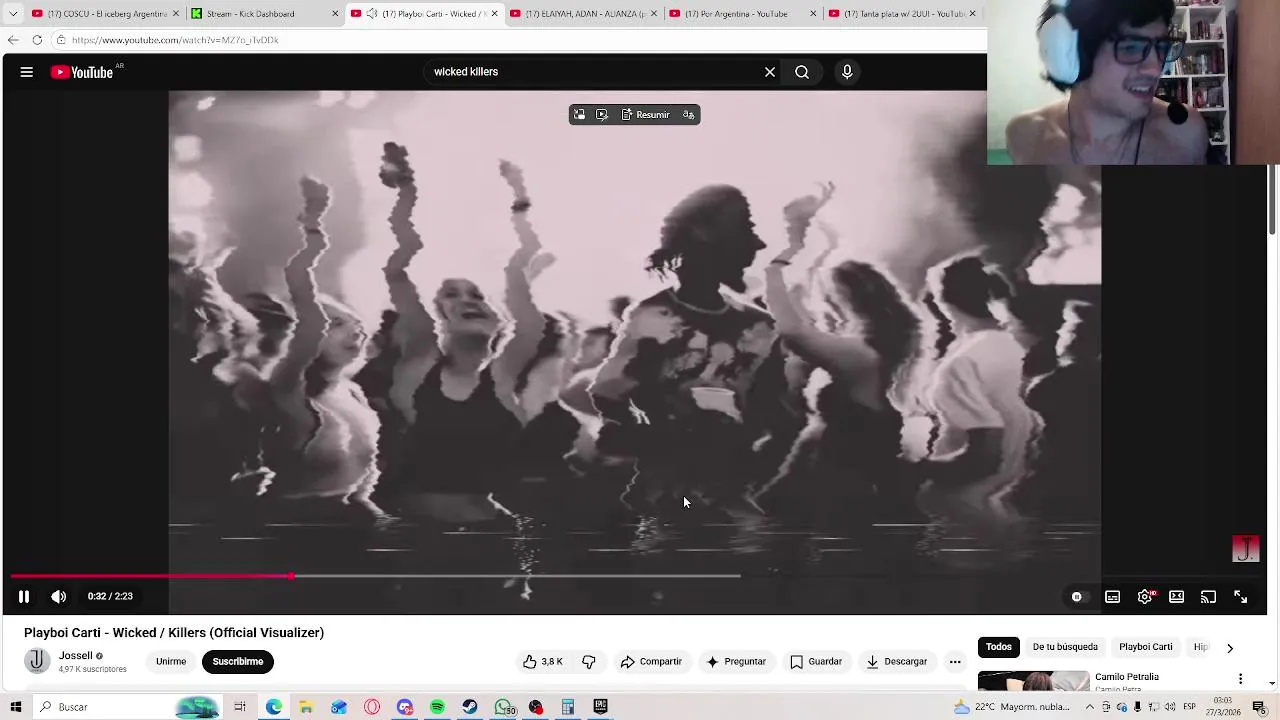This screenshot has height=720, width=1280.
Task: Open the Camilo Petralia recommended video thumbnail
Action: [1034, 681]
